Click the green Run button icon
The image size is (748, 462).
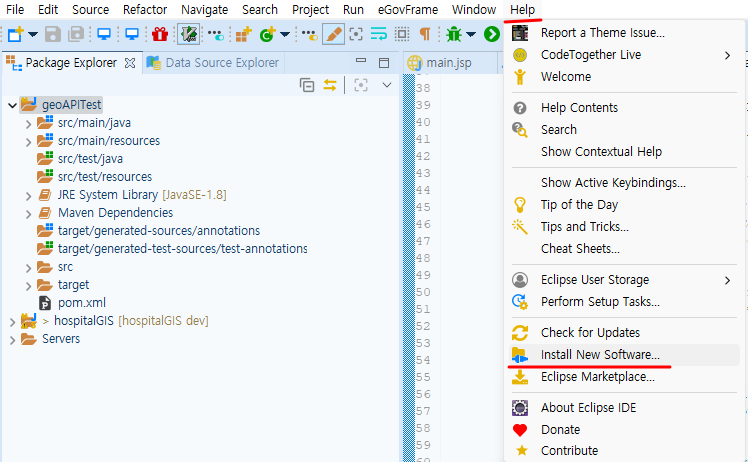[492, 34]
